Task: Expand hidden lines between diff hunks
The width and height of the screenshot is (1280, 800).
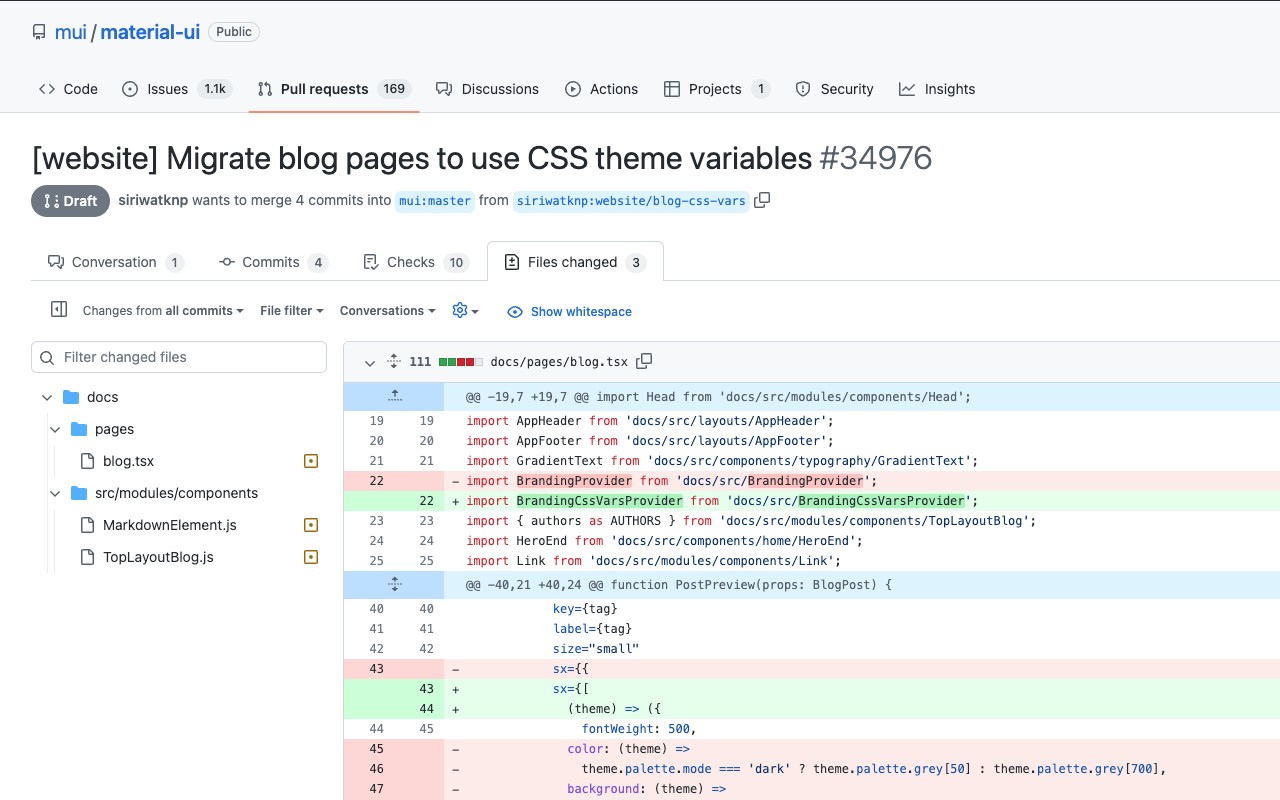Action: (394, 584)
